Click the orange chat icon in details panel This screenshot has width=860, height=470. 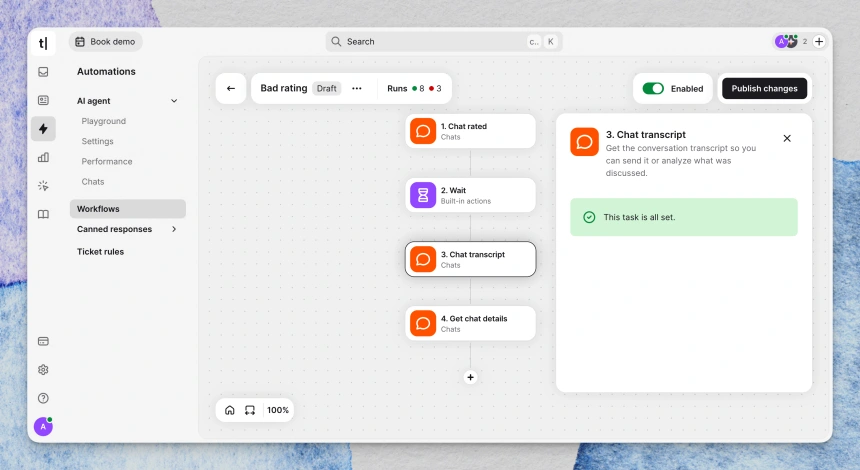pyautogui.click(x=584, y=142)
